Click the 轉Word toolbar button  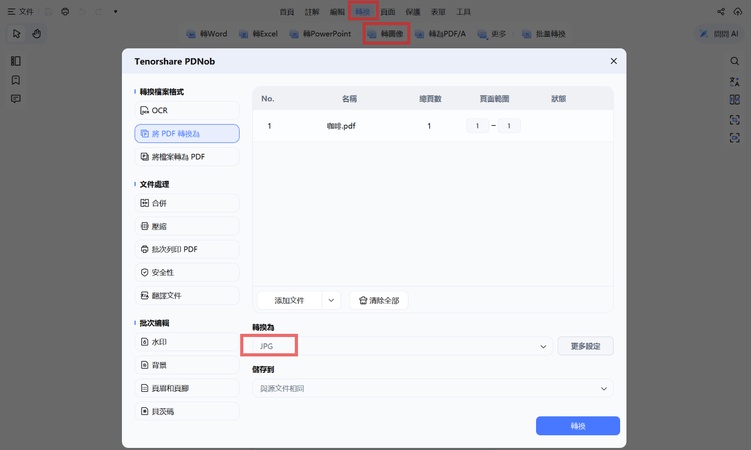pyautogui.click(x=207, y=34)
